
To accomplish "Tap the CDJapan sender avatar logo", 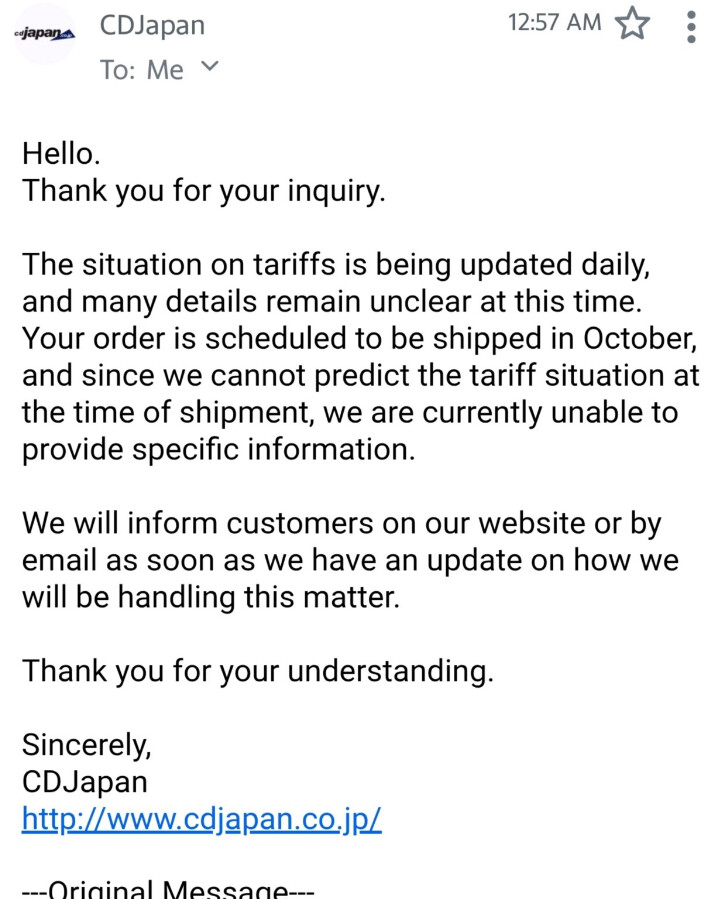I will pos(45,34).
